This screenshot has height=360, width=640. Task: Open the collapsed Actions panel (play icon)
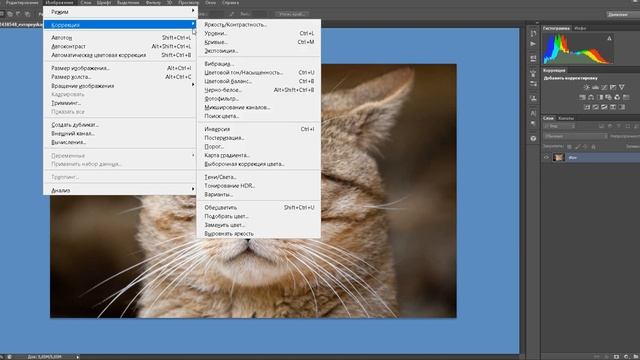click(533, 44)
